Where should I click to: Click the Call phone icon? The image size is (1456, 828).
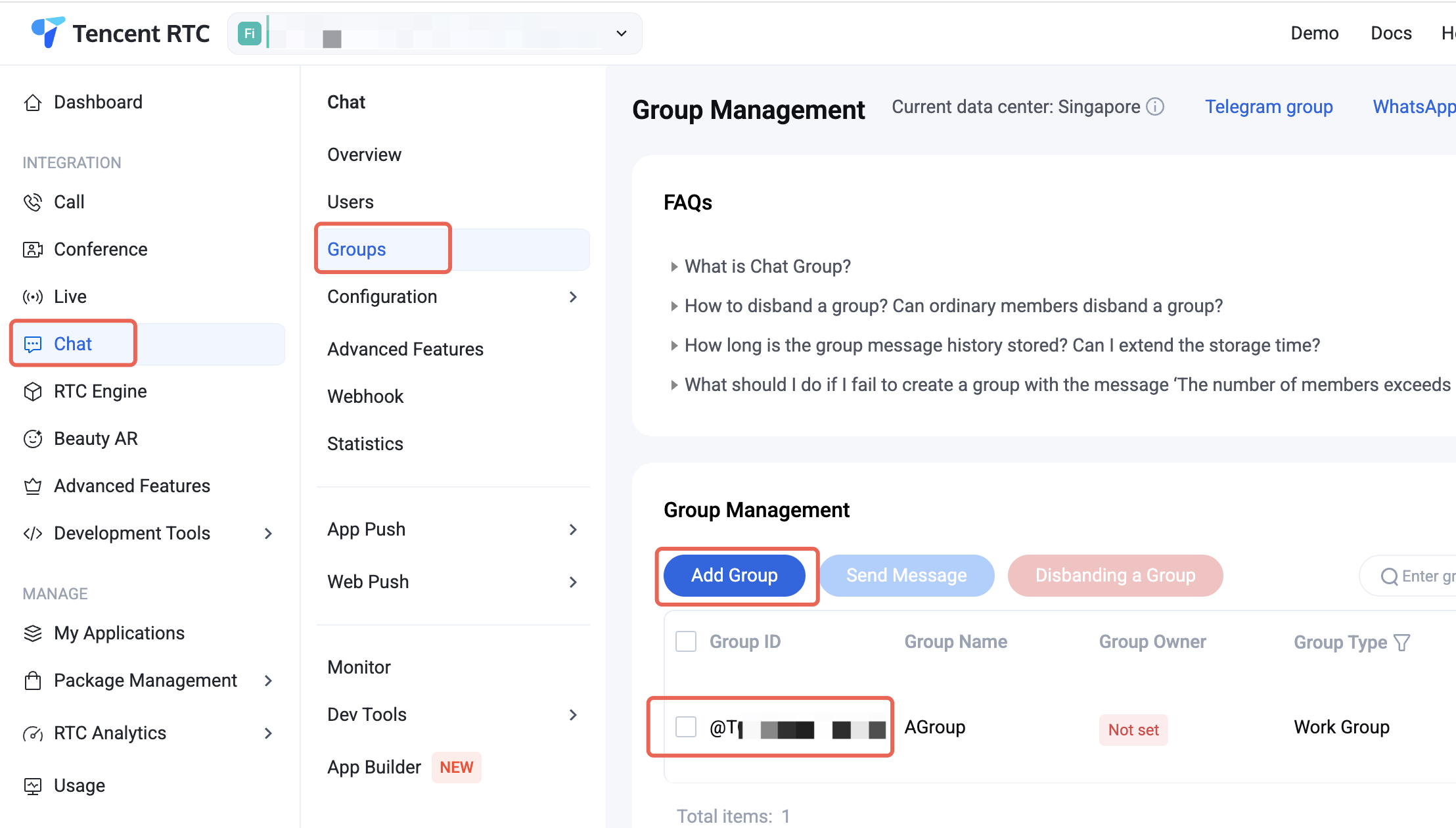tap(33, 202)
